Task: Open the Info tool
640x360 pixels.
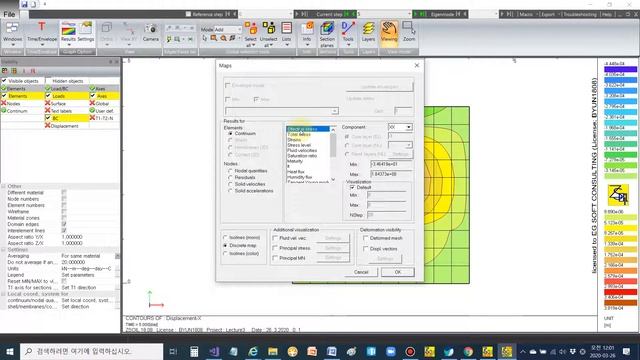Action: pos(307,33)
